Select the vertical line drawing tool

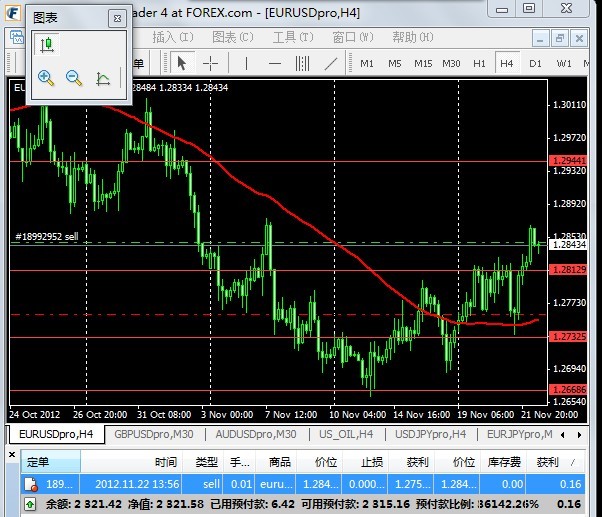246,63
